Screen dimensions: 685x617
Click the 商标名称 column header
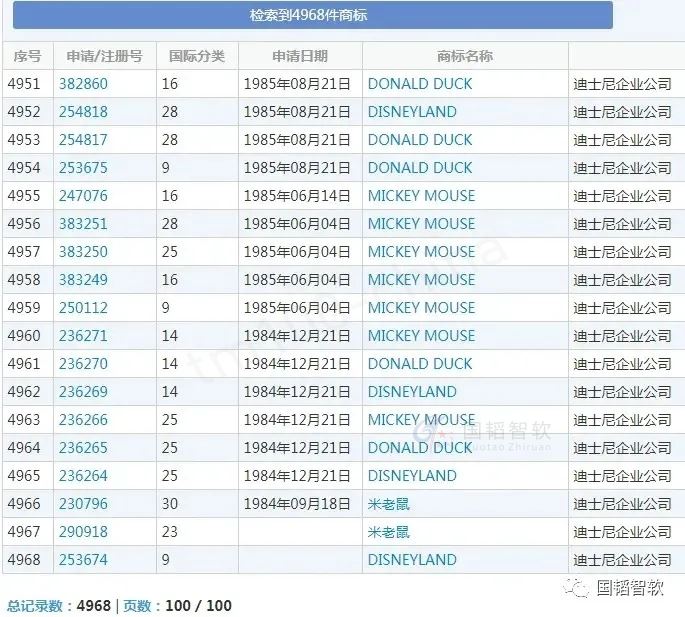click(x=465, y=56)
